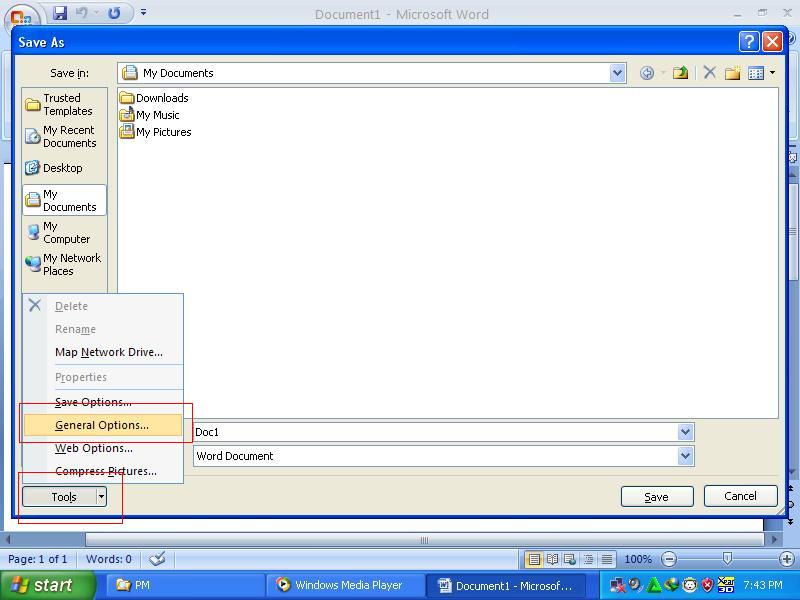Click the Words: 0 status entry
This screenshot has height=600, width=800.
tap(109, 559)
